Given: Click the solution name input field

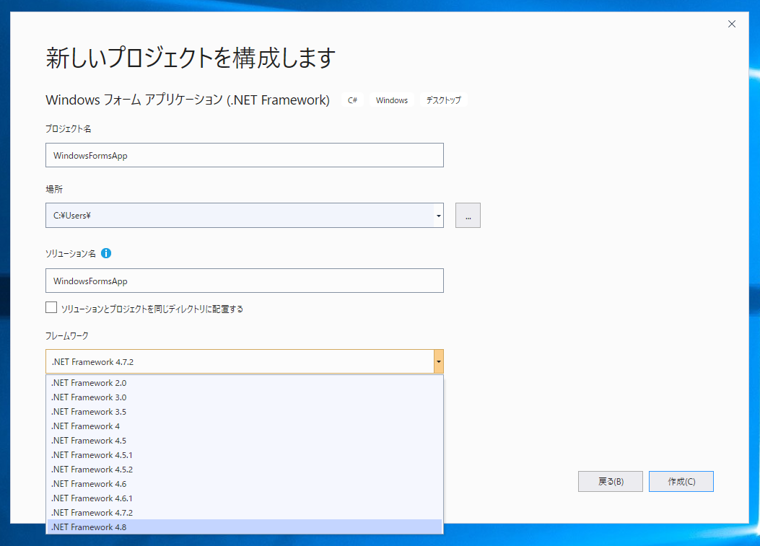Looking at the screenshot, I should 244,281.
